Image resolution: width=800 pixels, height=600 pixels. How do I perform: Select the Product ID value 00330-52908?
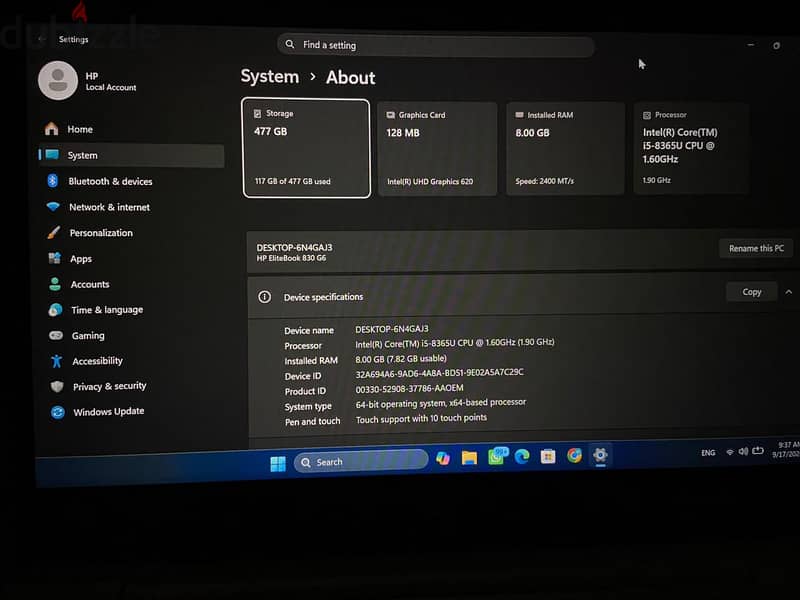pyautogui.click(x=409, y=389)
